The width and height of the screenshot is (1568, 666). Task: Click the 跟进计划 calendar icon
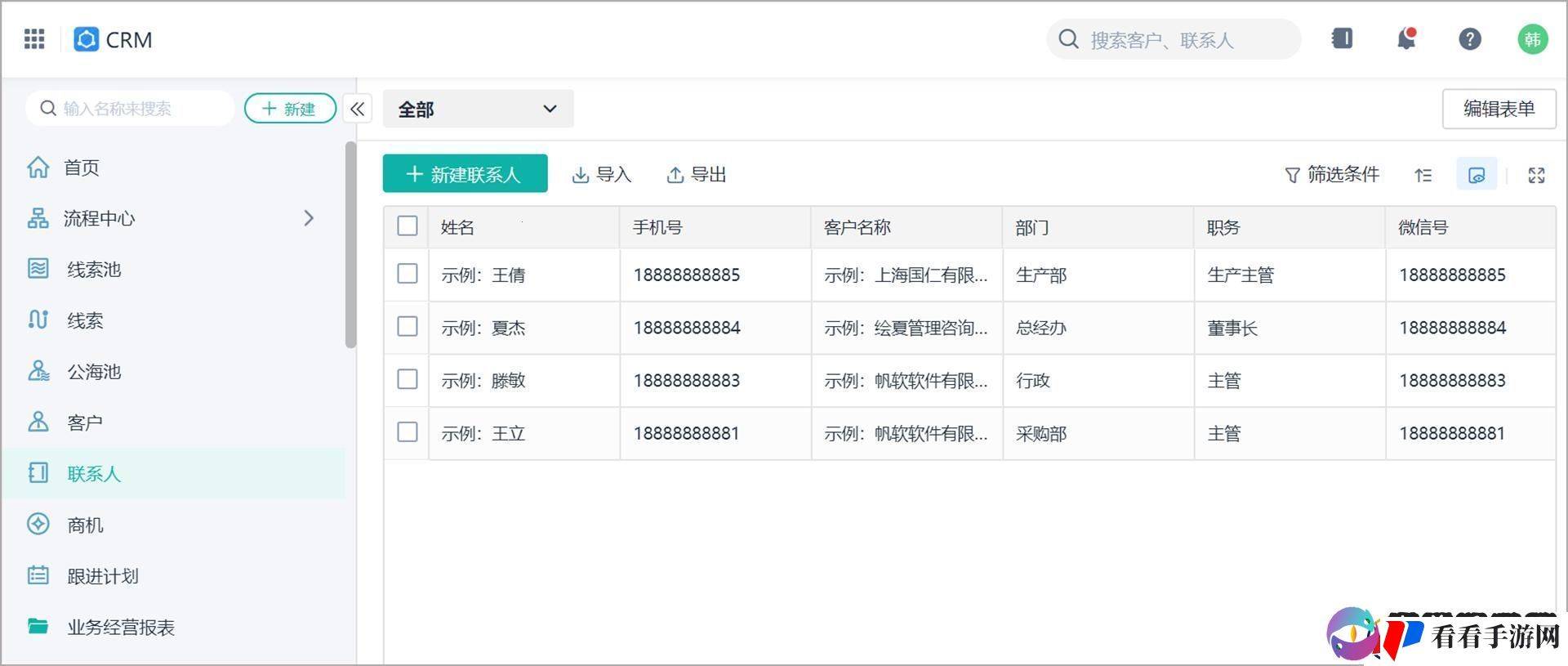click(38, 575)
